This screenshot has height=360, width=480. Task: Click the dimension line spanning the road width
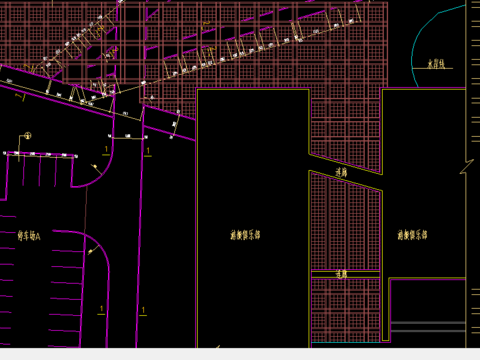[128, 137]
